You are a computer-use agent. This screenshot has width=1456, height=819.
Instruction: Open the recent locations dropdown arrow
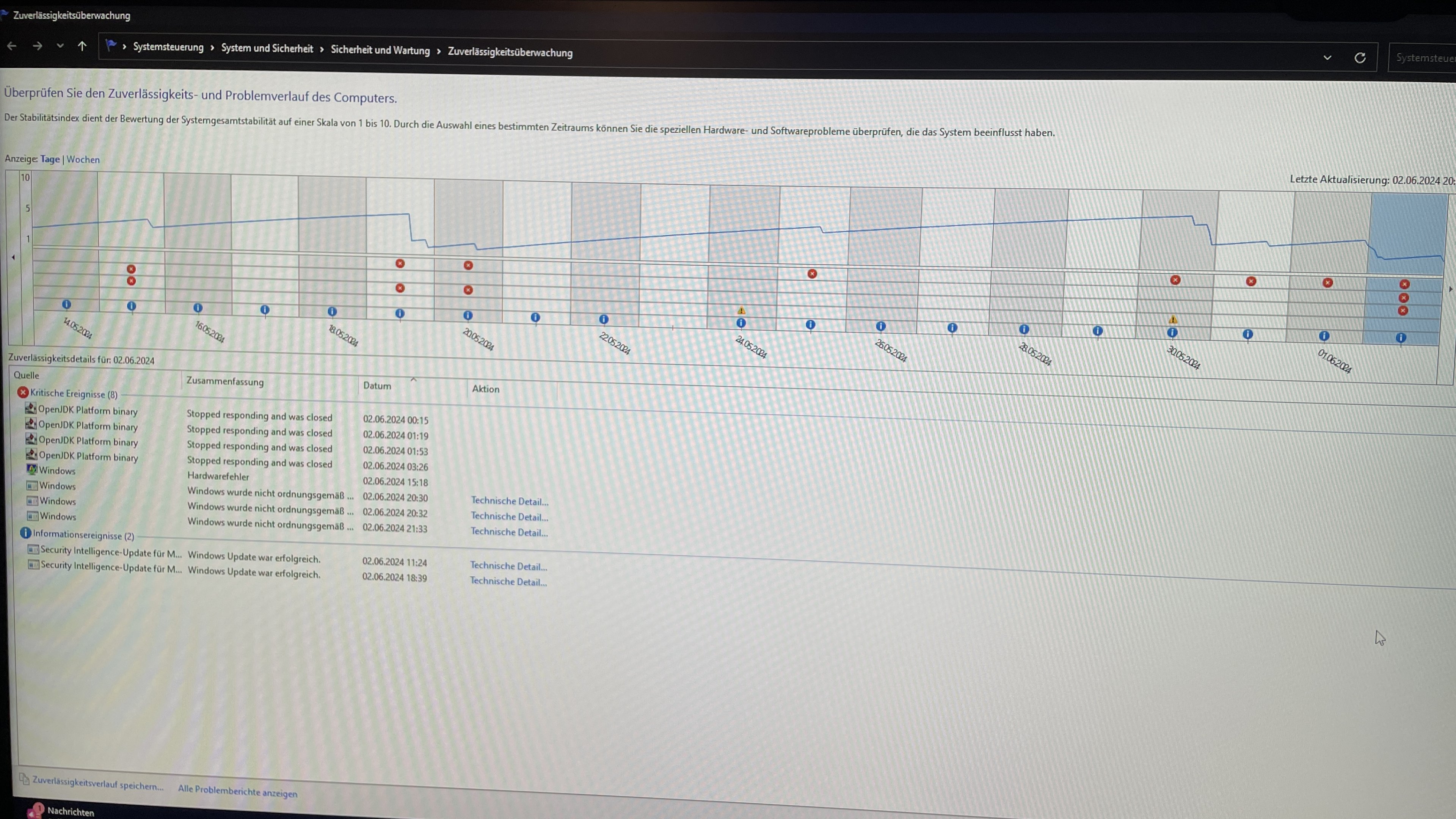60,46
